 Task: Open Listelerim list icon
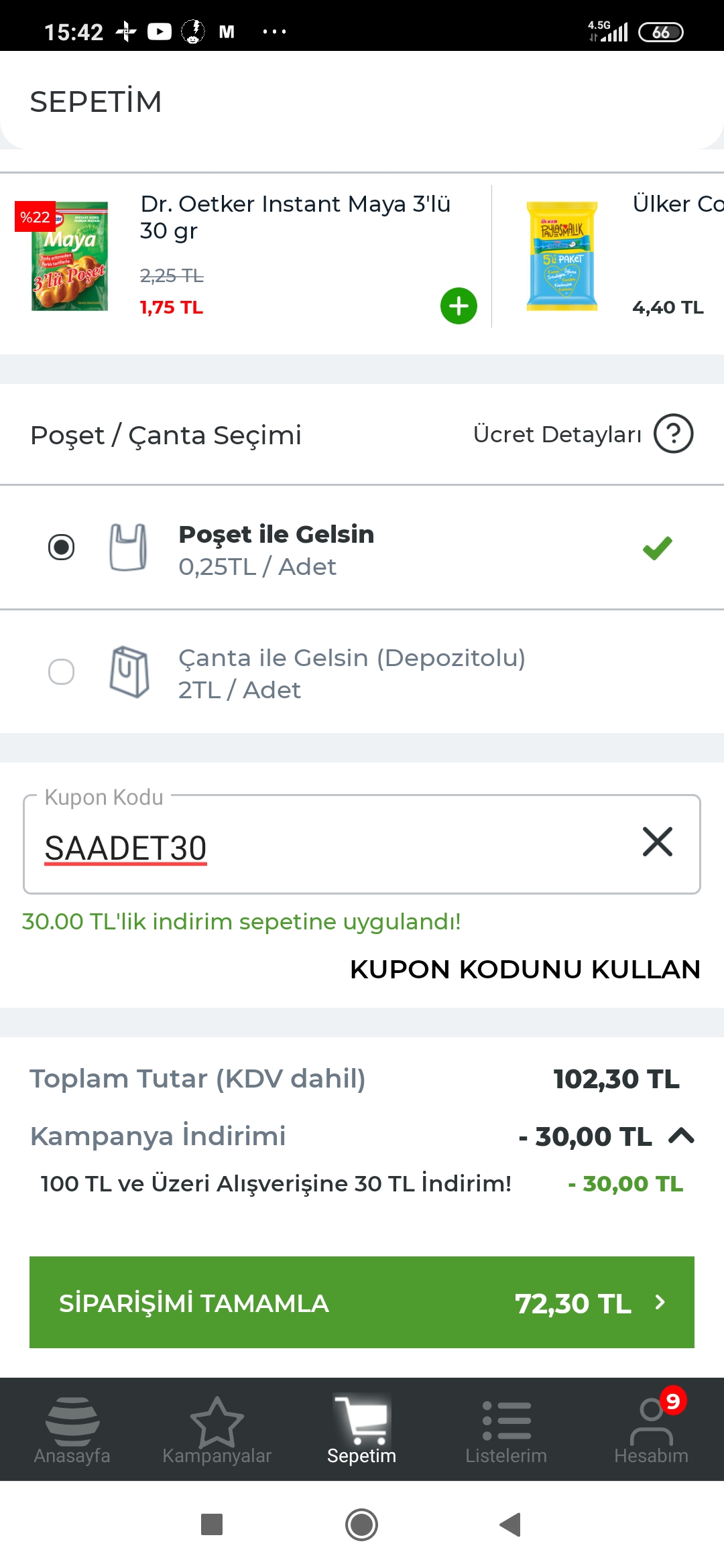pyautogui.click(x=507, y=1431)
